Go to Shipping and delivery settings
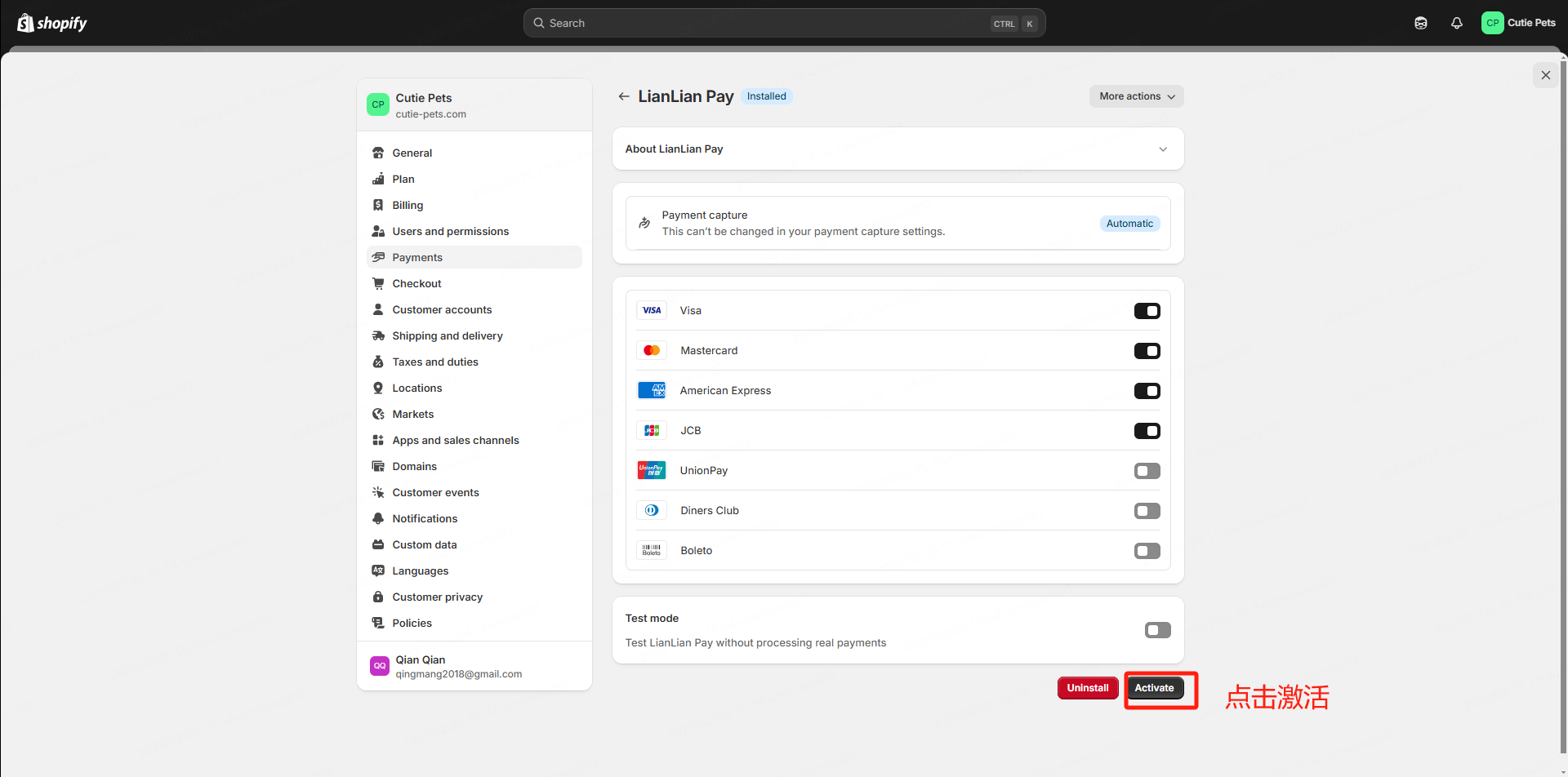This screenshot has width=1568, height=777. tap(447, 335)
